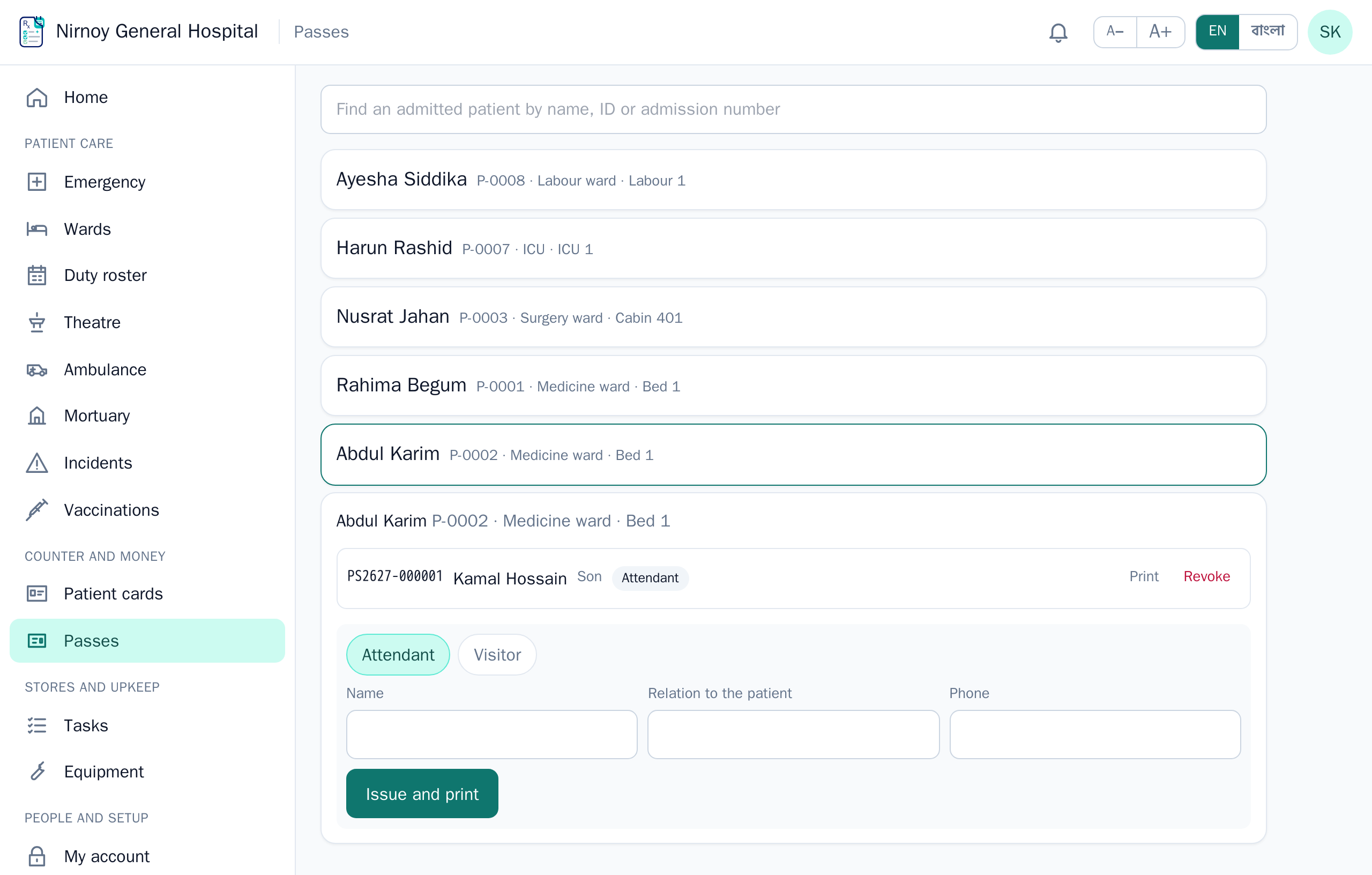Click the Emergency plus icon
Screen dimensions: 1372x875
click(37, 182)
